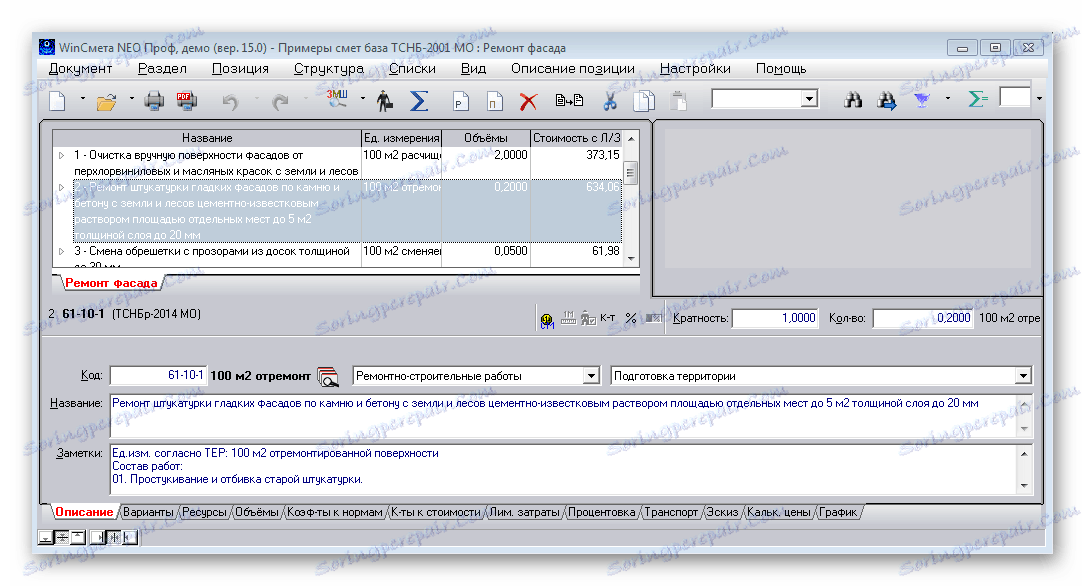Open the dropdown arrow next to Open folder
1085x586 pixels.
(131, 99)
